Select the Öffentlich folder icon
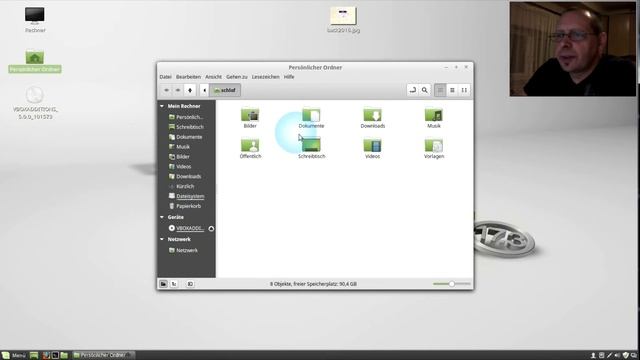The image size is (640, 360). (x=250, y=149)
